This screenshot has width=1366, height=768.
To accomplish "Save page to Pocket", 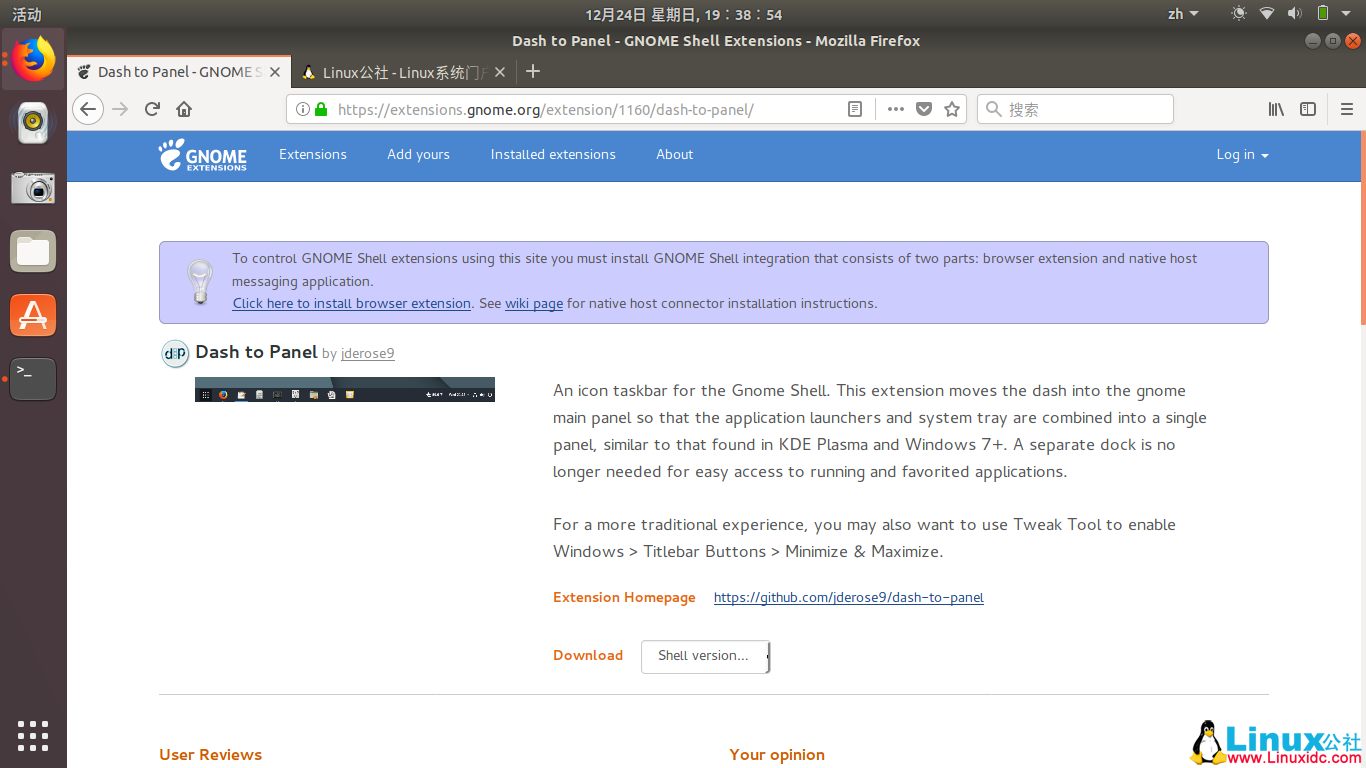I will [924, 109].
